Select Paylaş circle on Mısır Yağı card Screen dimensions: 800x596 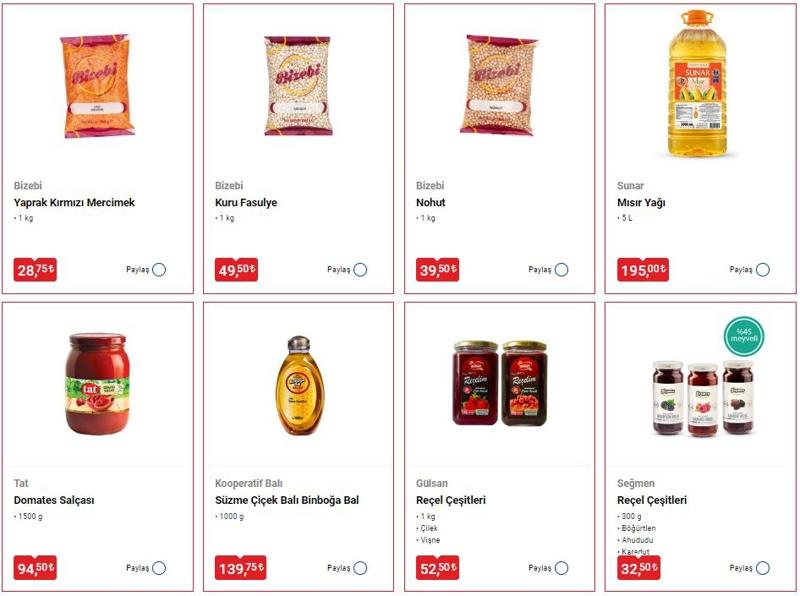click(x=763, y=269)
